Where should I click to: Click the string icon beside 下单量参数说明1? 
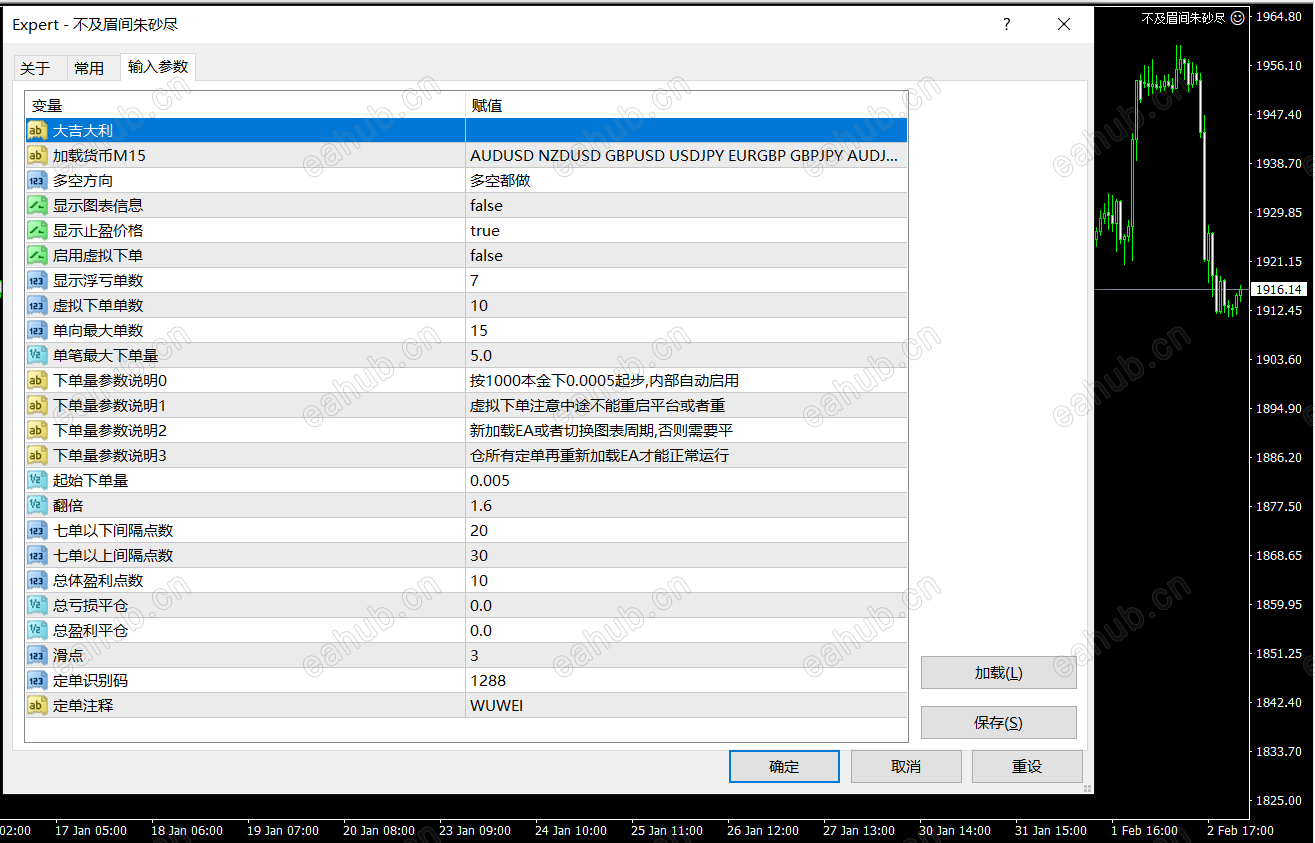(x=37, y=405)
